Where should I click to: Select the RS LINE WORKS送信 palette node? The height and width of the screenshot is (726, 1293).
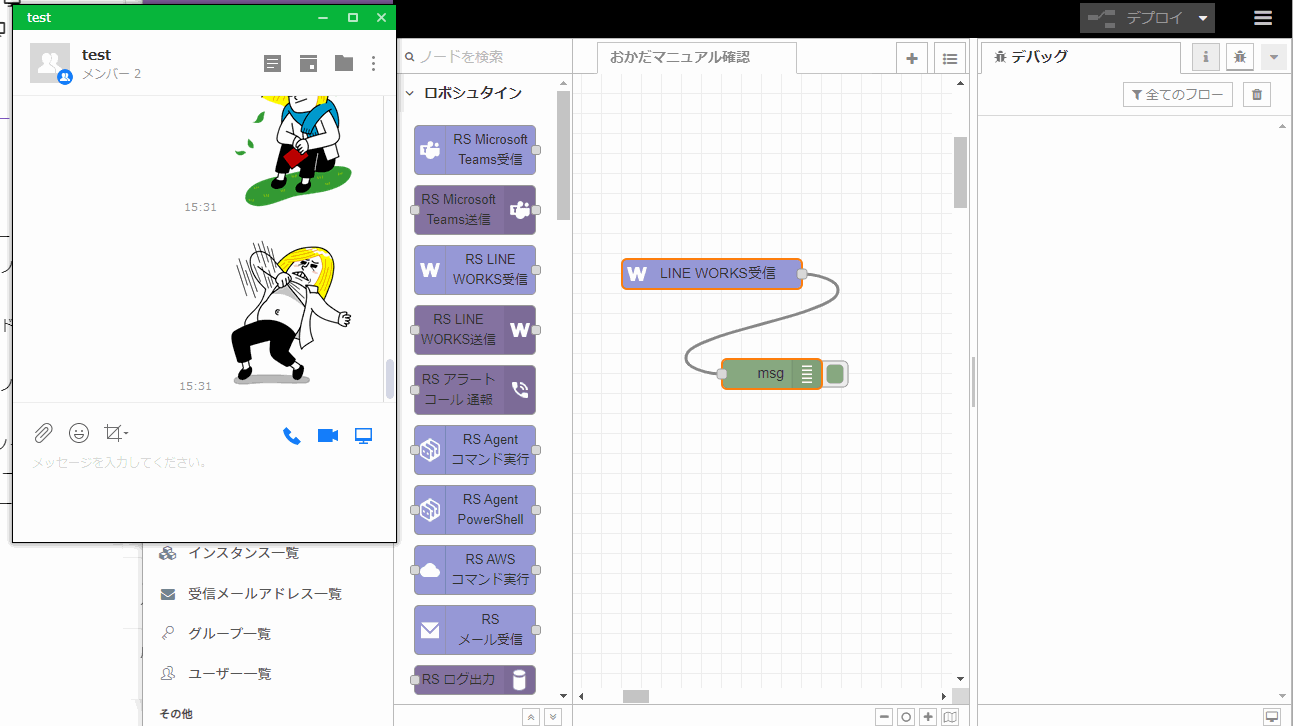(x=475, y=330)
